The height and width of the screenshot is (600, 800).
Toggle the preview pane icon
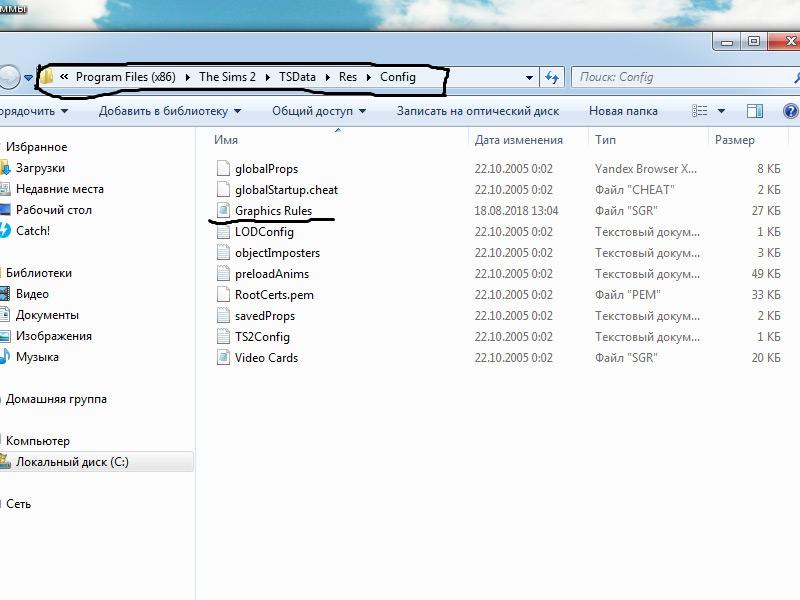pyautogui.click(x=755, y=111)
